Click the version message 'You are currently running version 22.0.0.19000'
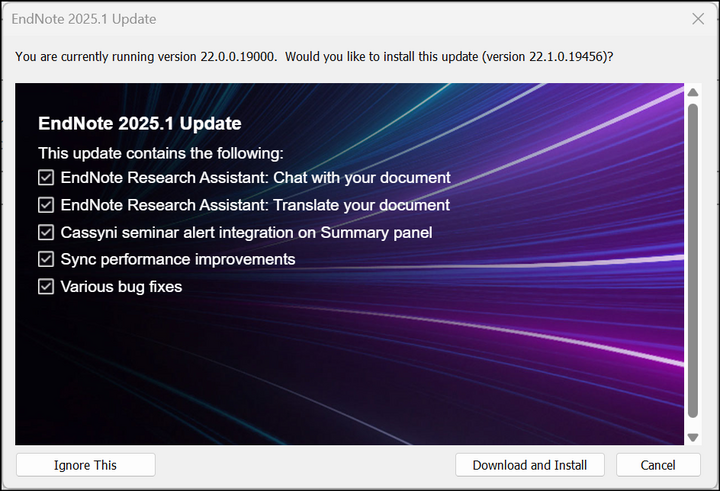The width and height of the screenshot is (720, 491). click(x=146, y=56)
